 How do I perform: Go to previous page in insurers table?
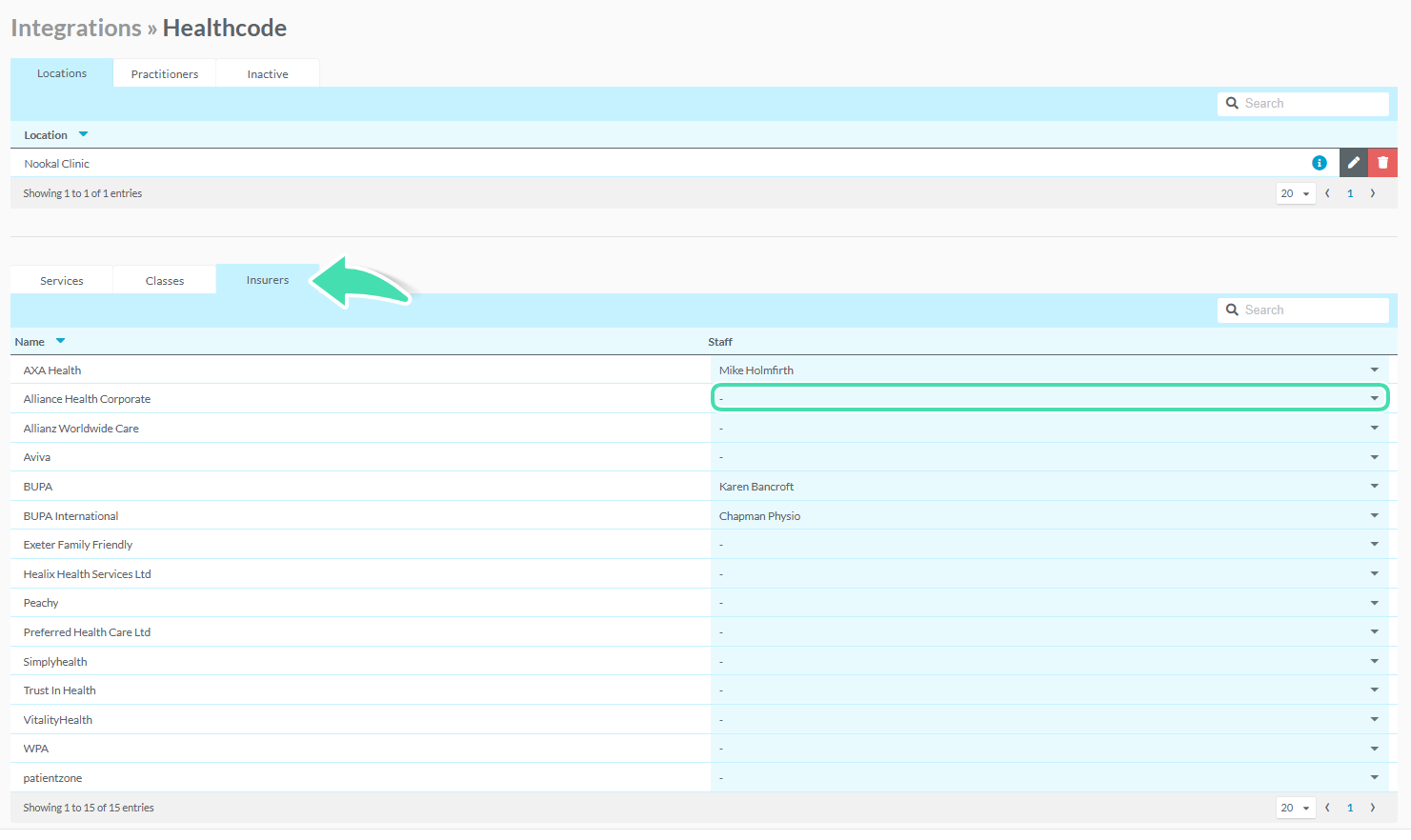1327,808
